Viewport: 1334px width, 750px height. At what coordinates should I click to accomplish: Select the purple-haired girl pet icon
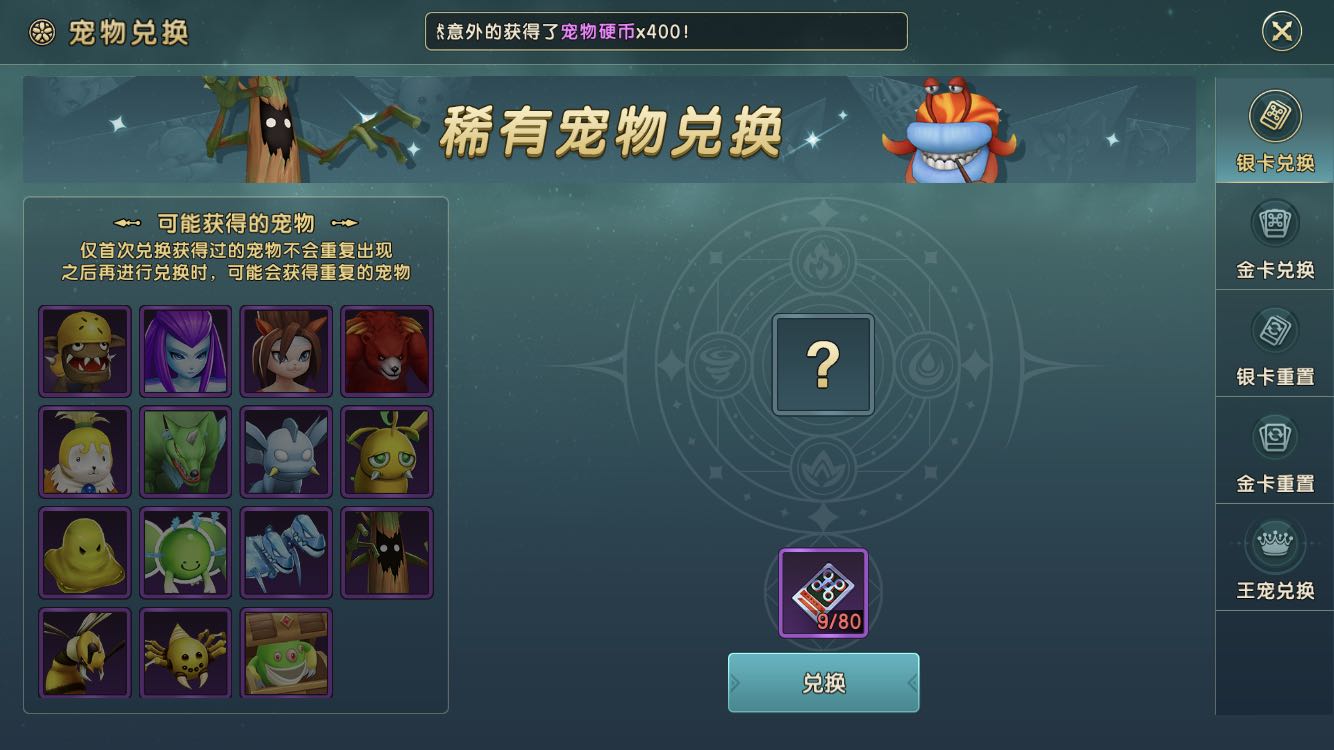(x=185, y=351)
